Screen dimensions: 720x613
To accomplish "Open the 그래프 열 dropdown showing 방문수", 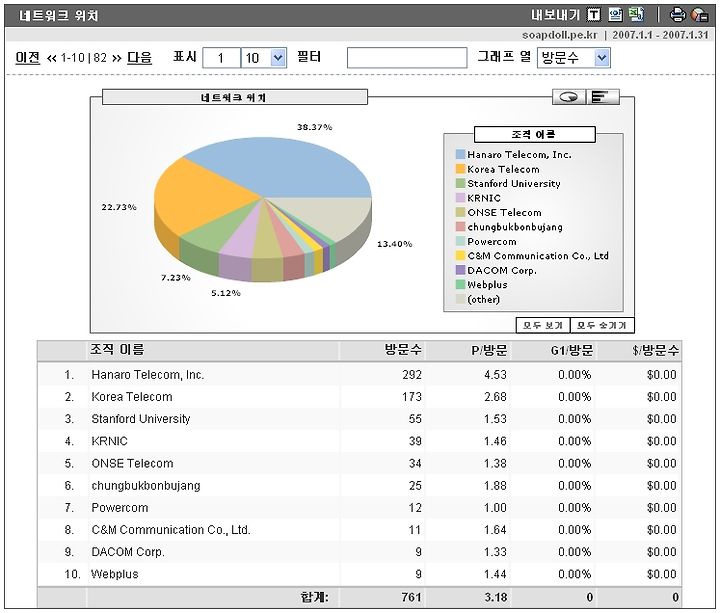I will (x=574, y=58).
